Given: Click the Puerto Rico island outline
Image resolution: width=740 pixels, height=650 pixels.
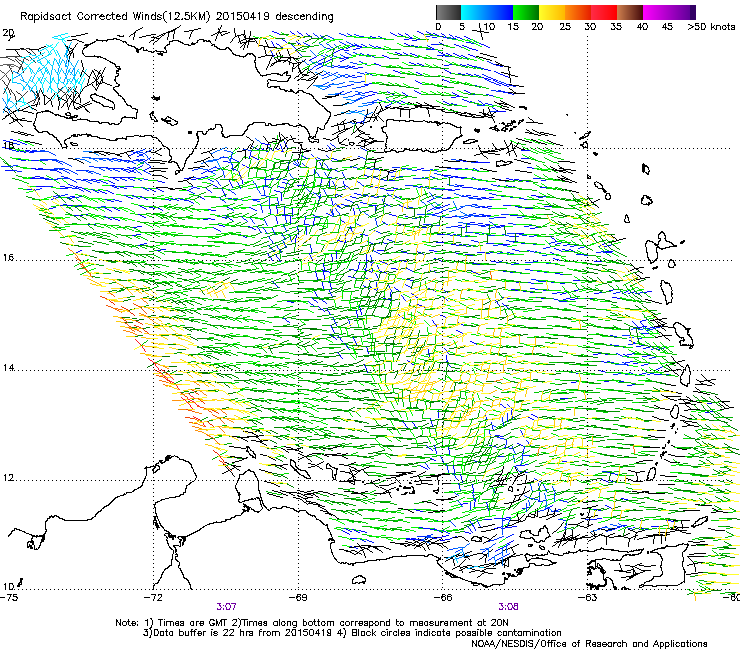Looking at the screenshot, I should (423, 135).
